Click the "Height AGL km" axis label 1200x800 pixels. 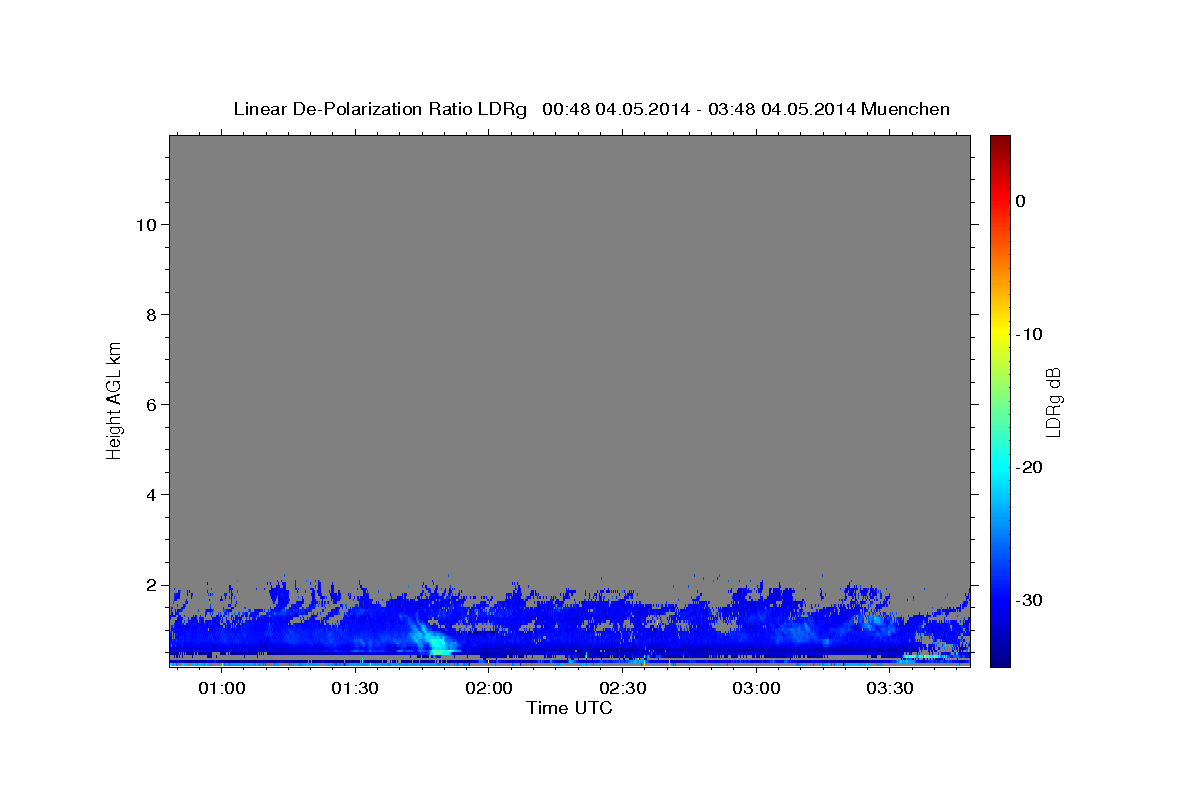click(115, 399)
